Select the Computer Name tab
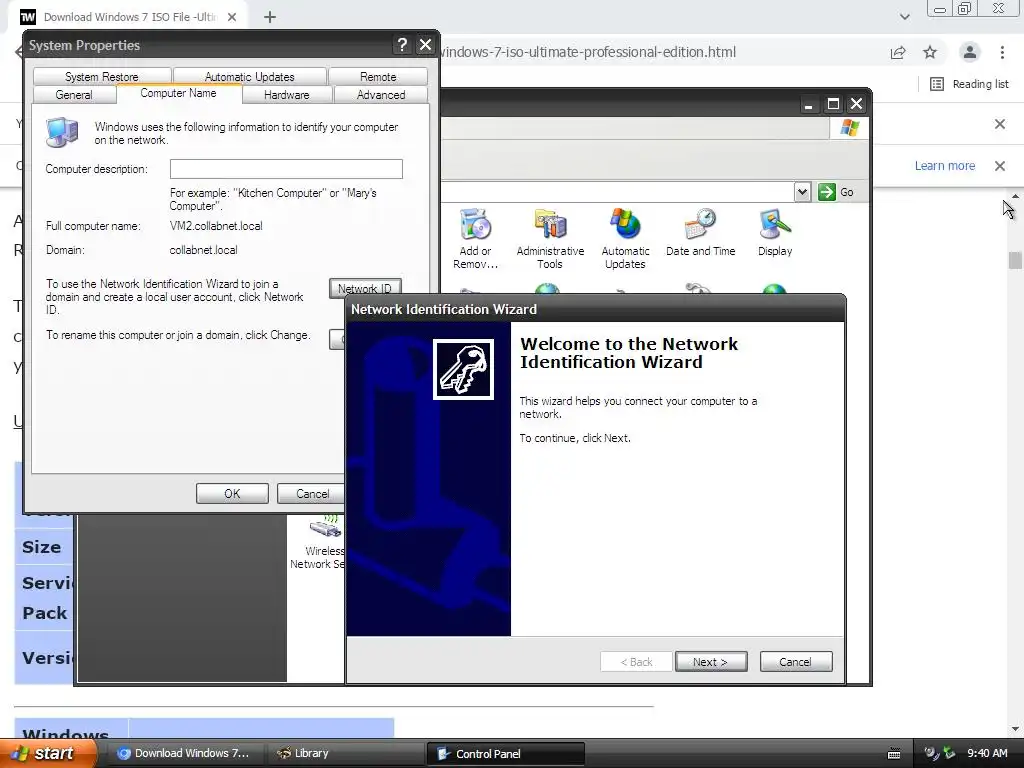The height and width of the screenshot is (768, 1024). click(x=178, y=93)
